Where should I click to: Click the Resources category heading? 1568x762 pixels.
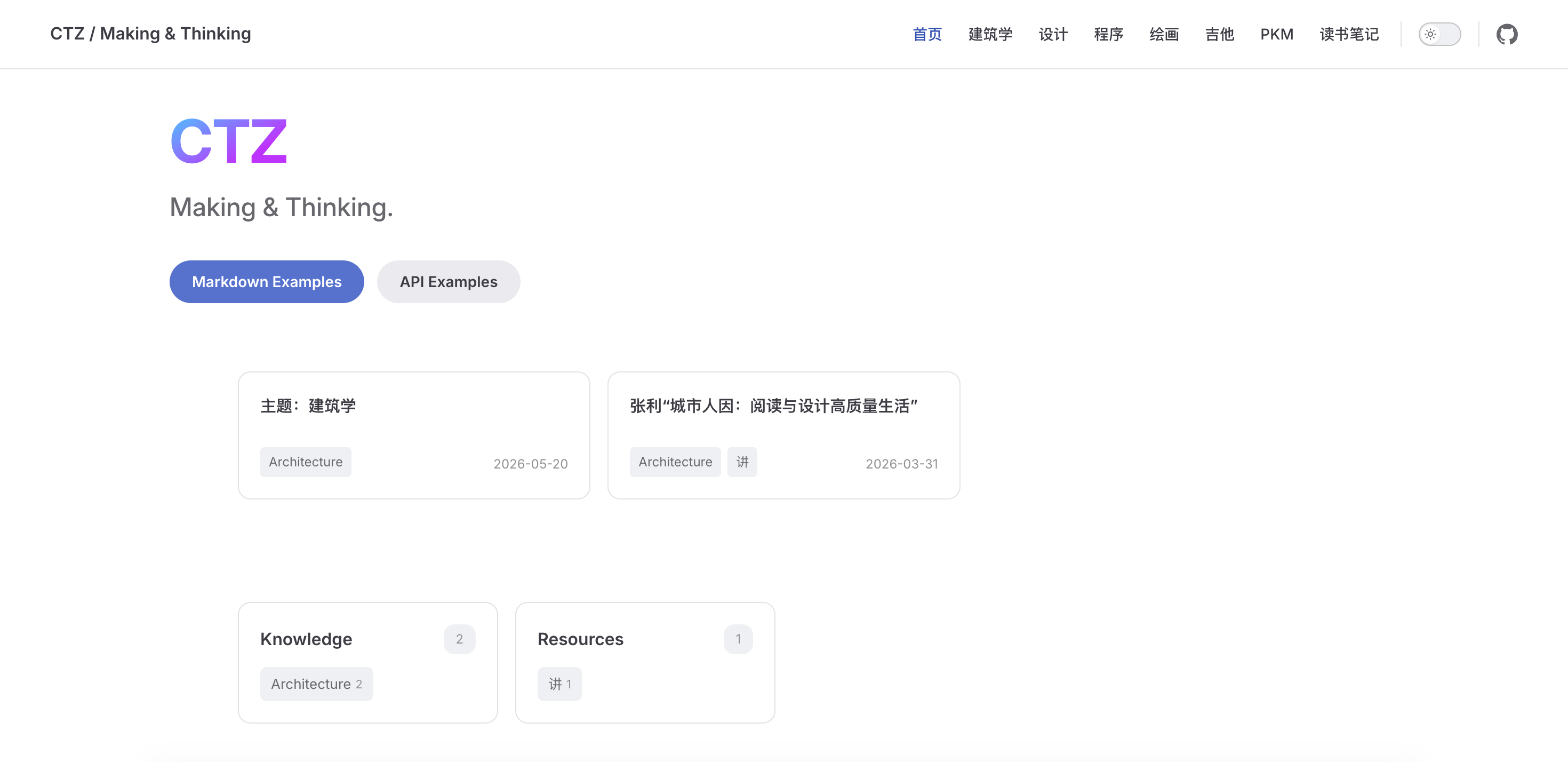(x=580, y=639)
